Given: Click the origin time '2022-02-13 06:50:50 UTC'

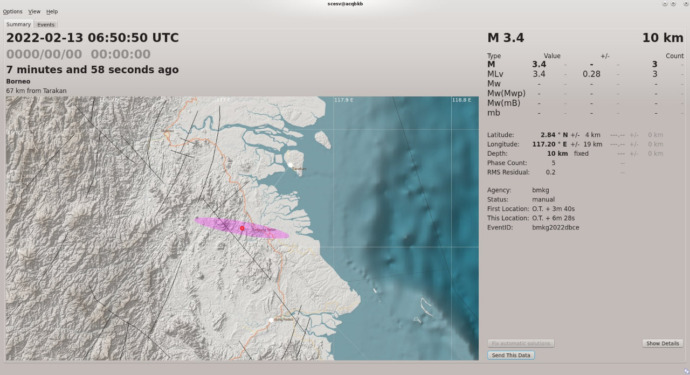Looking at the screenshot, I should click(x=92, y=38).
